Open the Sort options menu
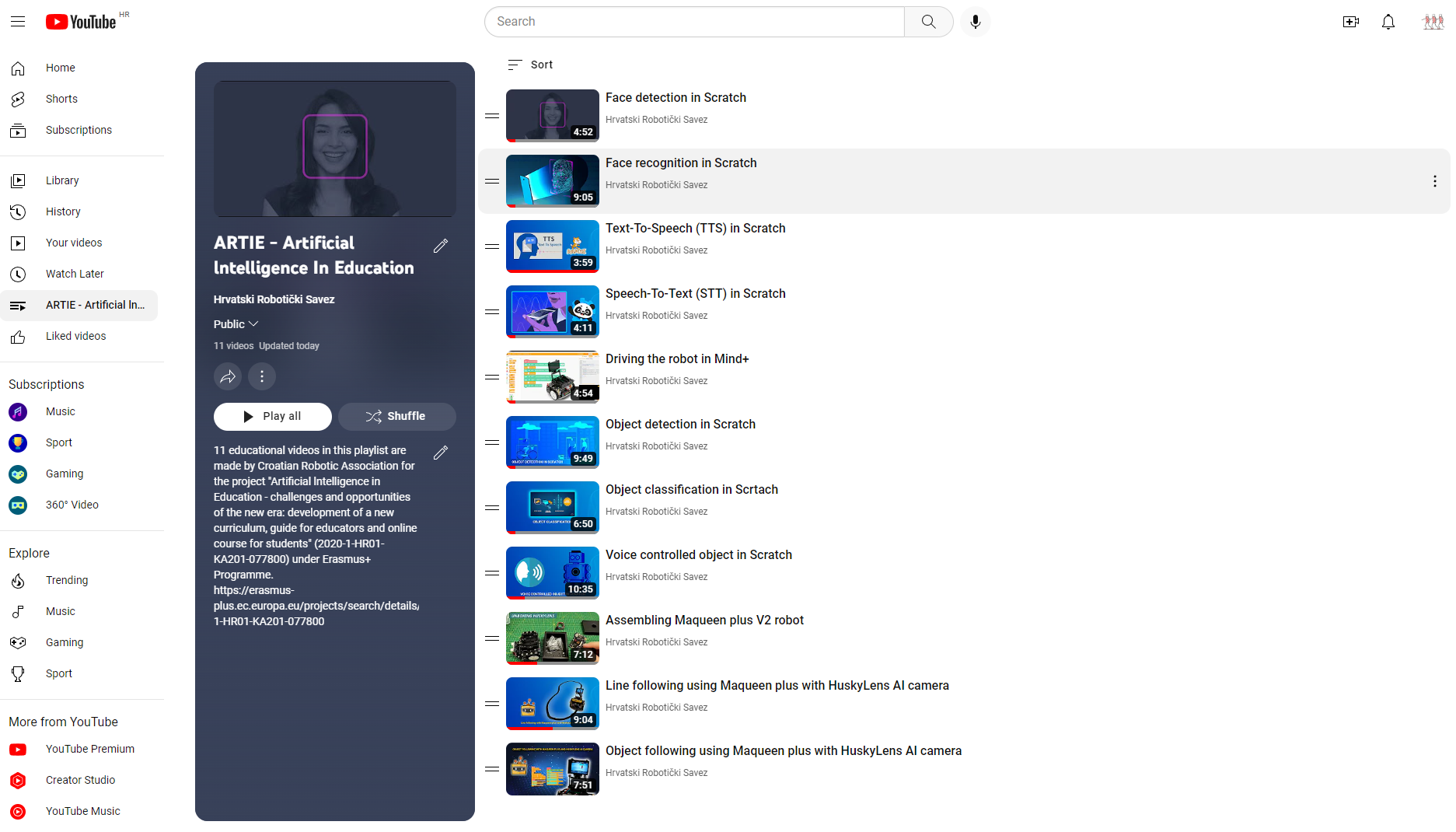The image size is (1456, 832). point(530,65)
